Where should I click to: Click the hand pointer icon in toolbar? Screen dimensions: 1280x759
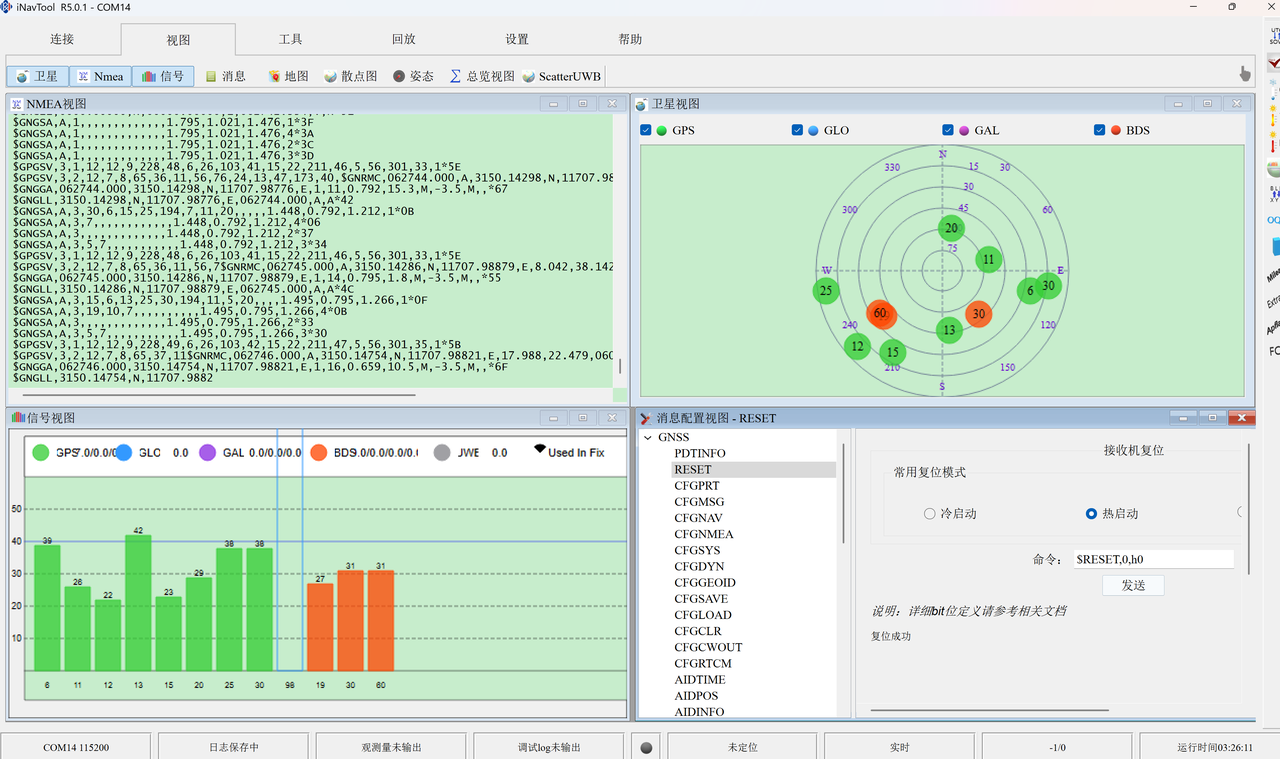click(x=1245, y=74)
